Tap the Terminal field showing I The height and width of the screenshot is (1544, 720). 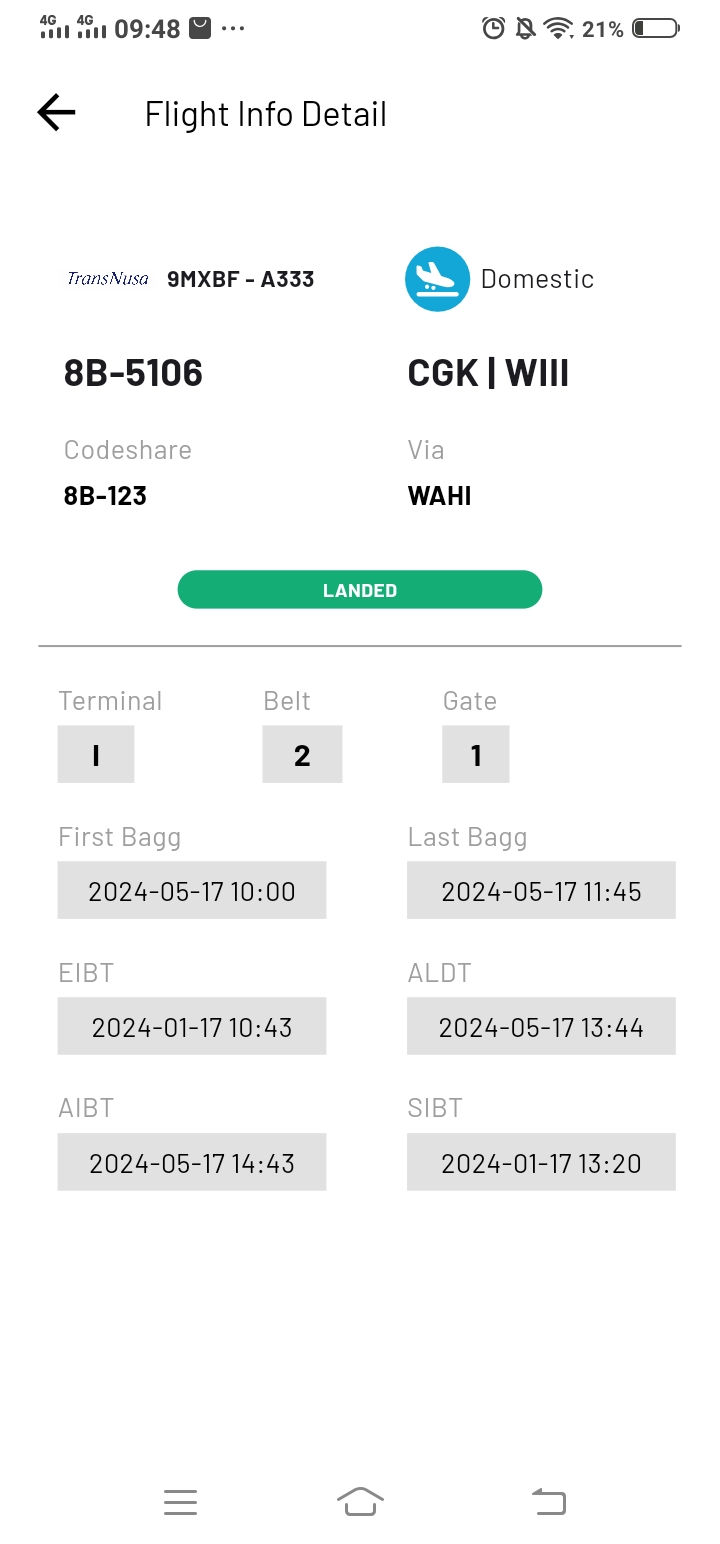[x=95, y=754]
